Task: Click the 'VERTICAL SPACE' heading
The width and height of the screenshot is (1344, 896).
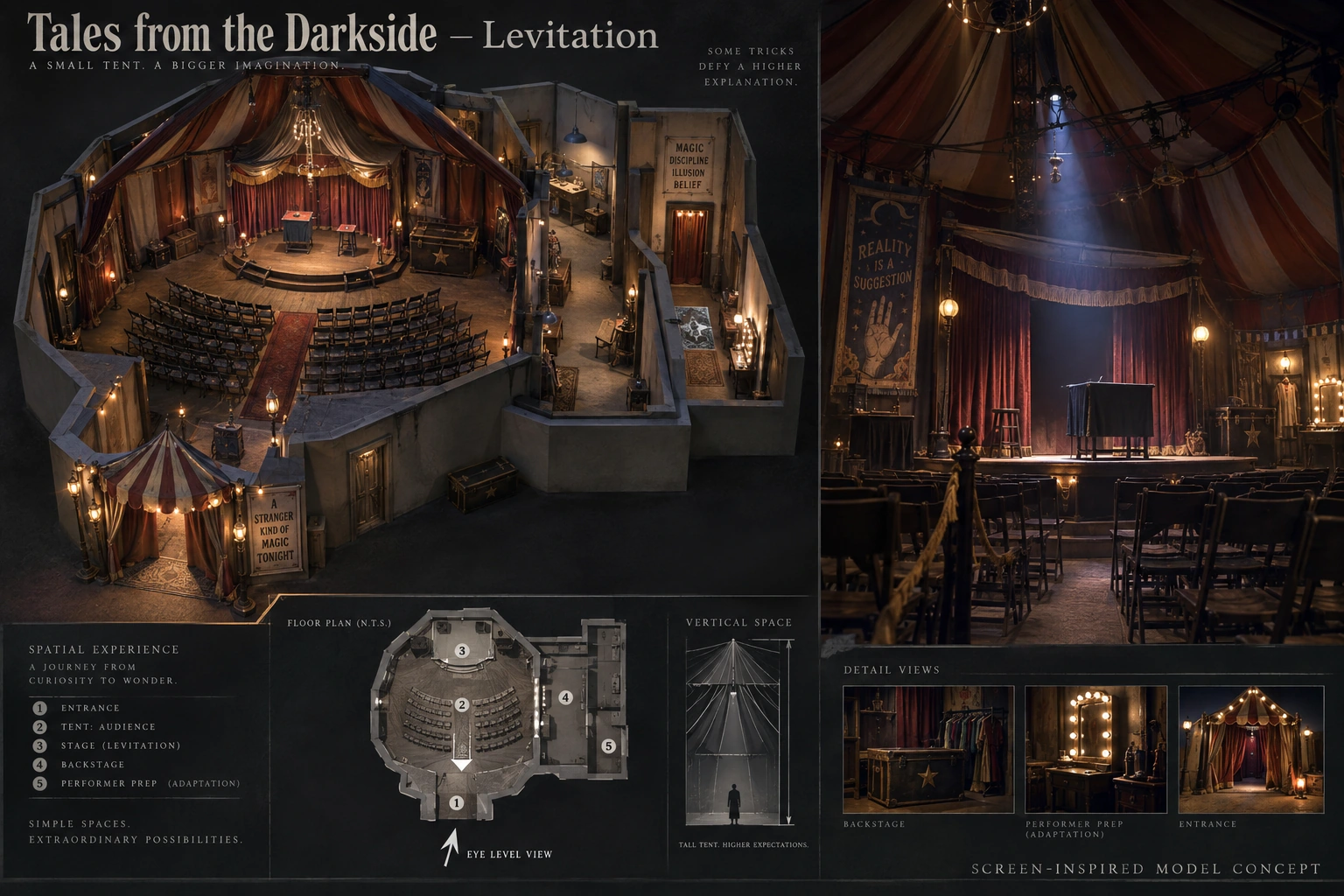Action: point(738,623)
